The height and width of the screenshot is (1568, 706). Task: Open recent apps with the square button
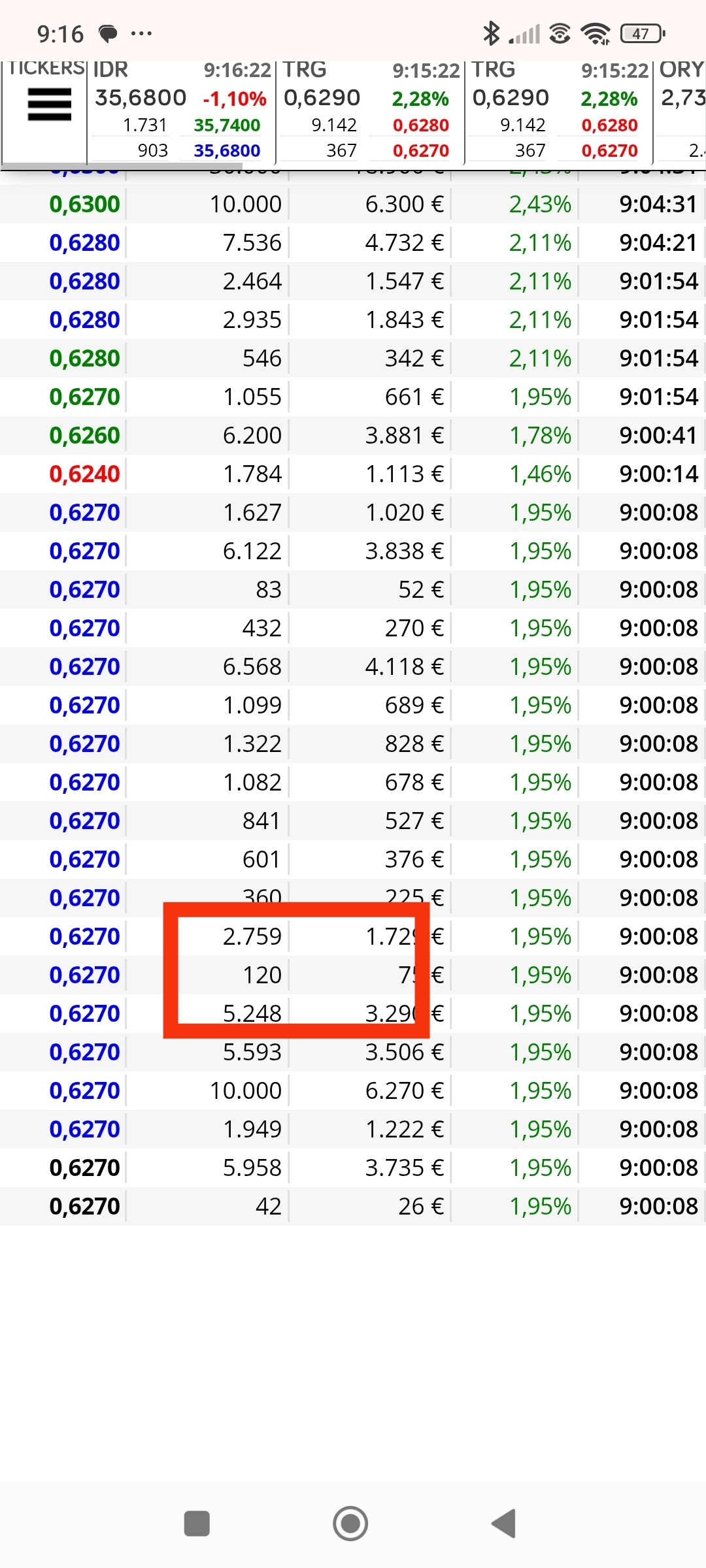pyautogui.click(x=197, y=1524)
